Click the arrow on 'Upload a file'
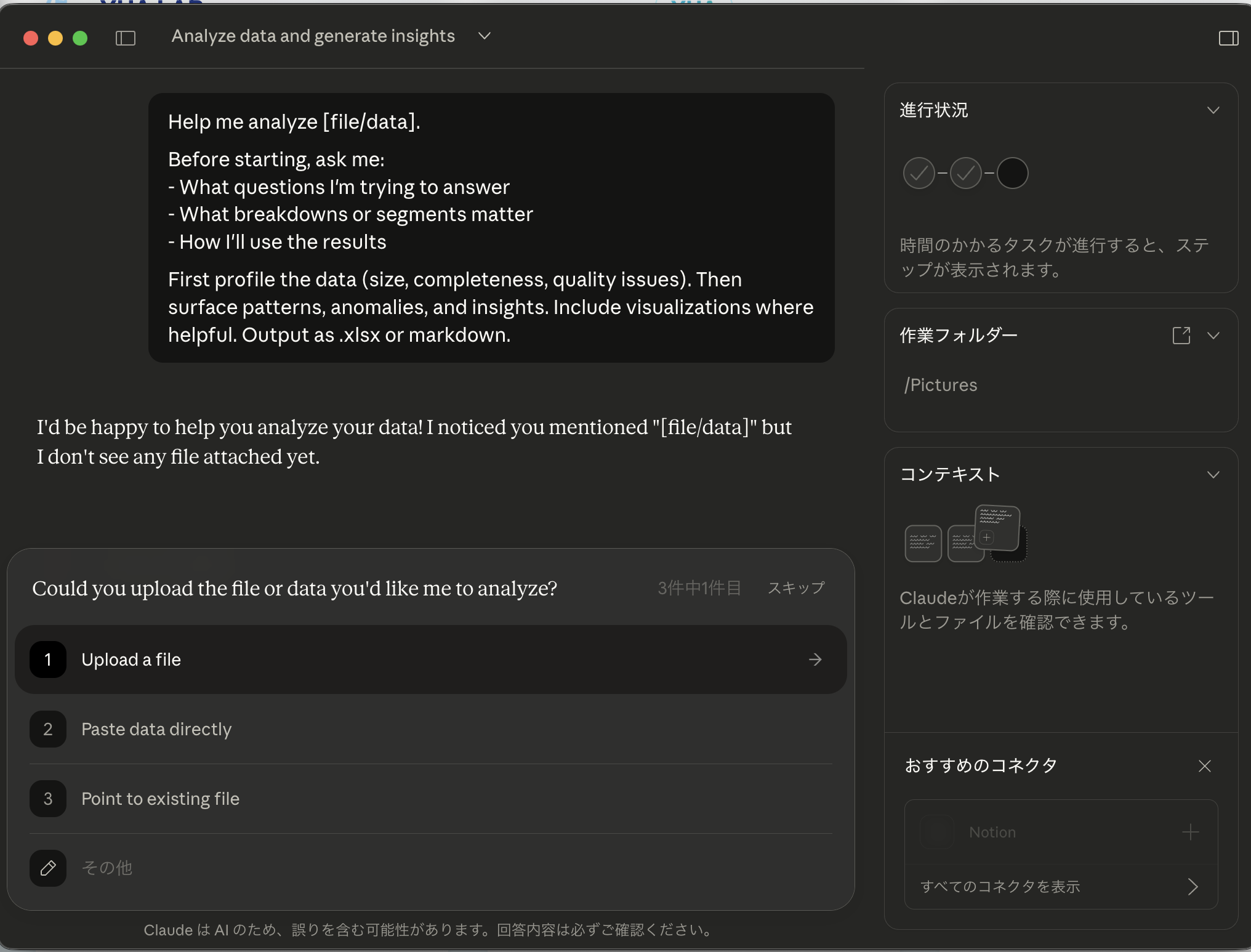Viewport: 1251px width, 952px height. click(815, 660)
